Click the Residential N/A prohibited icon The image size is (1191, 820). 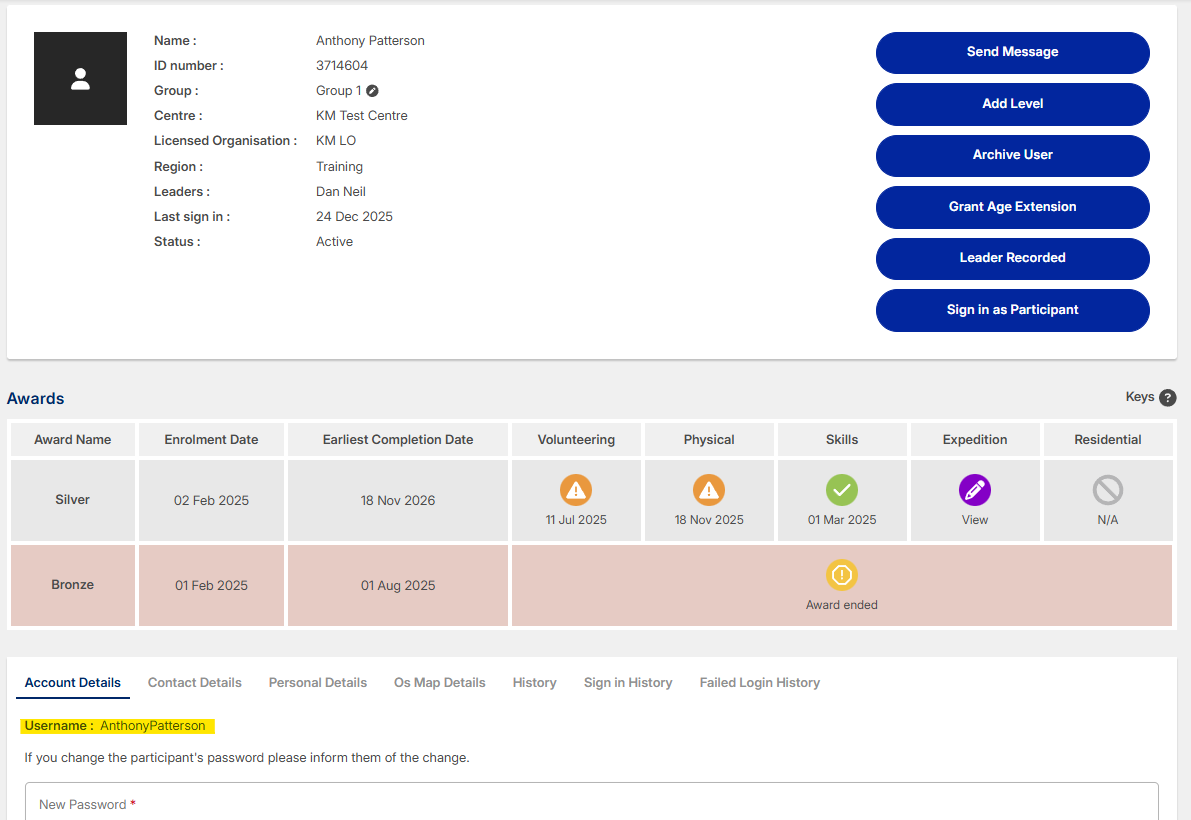[1107, 490]
